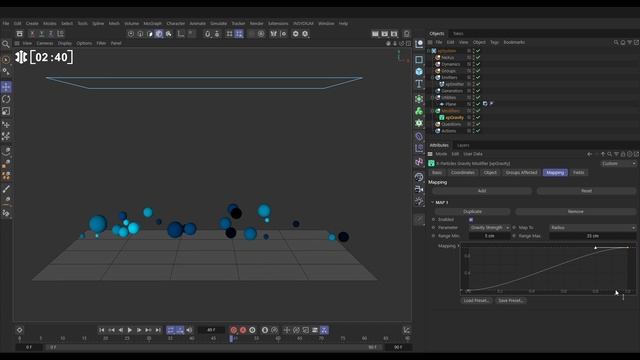Click the Duplicate button for MAP 1

(472, 211)
